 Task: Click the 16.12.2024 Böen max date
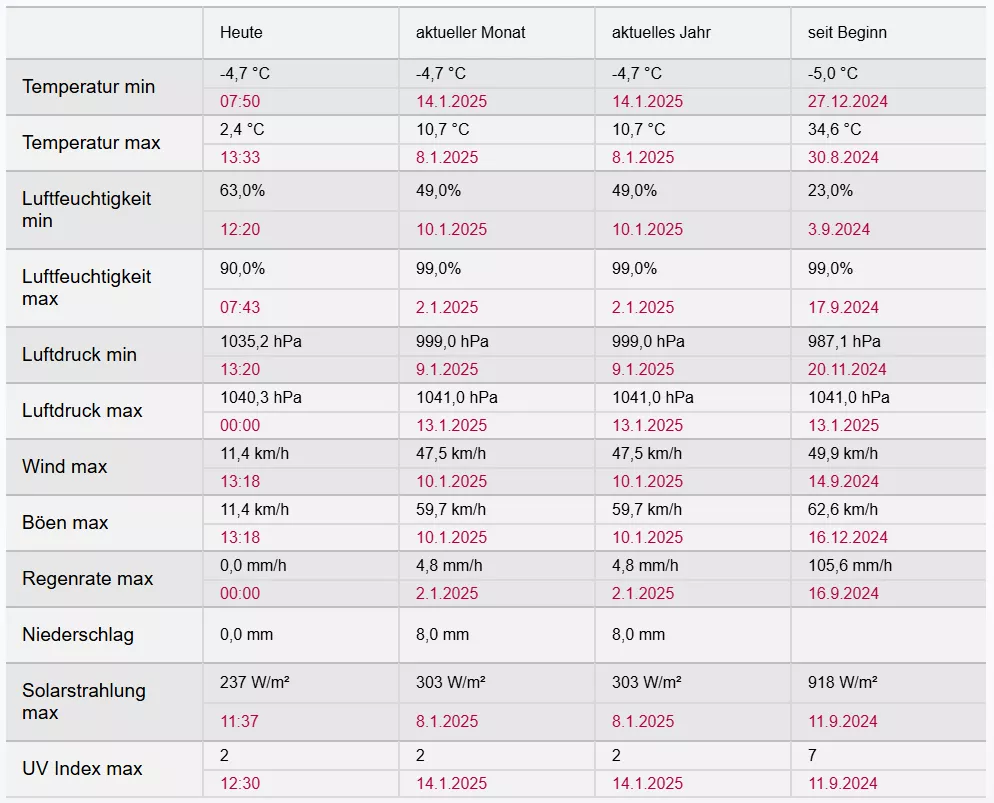847,537
